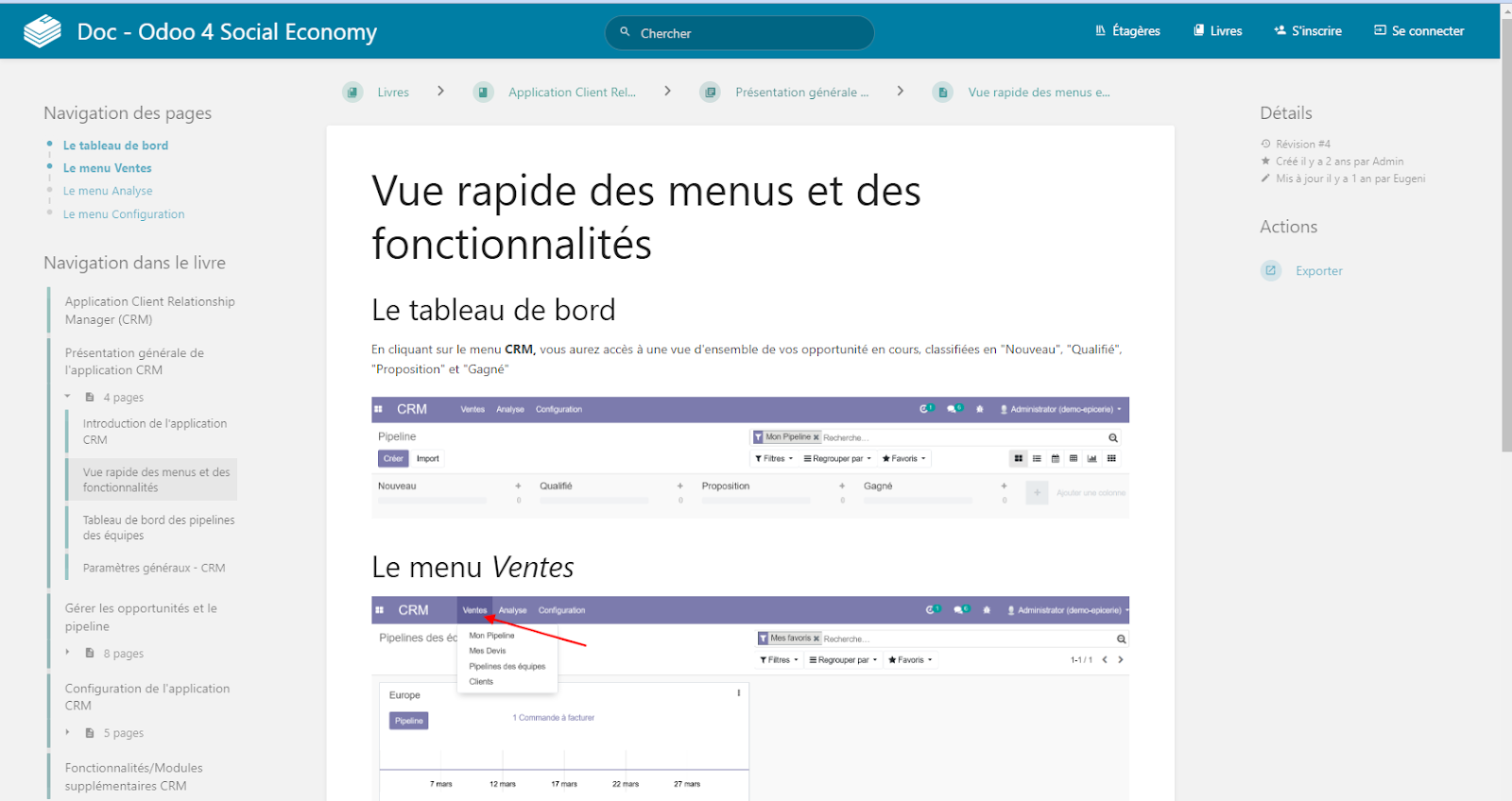Click the Révision #4 text

1303,145
